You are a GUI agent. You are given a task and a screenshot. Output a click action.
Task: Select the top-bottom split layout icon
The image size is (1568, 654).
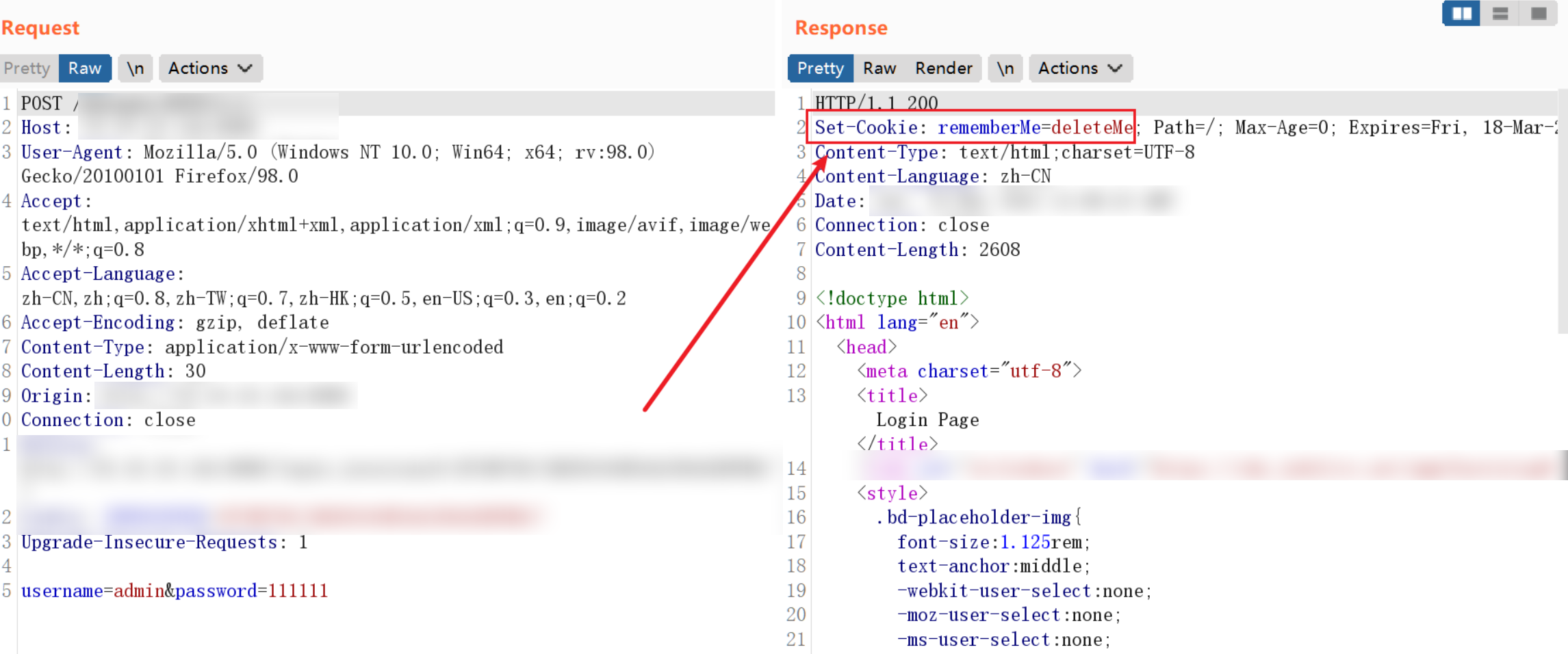point(1500,14)
